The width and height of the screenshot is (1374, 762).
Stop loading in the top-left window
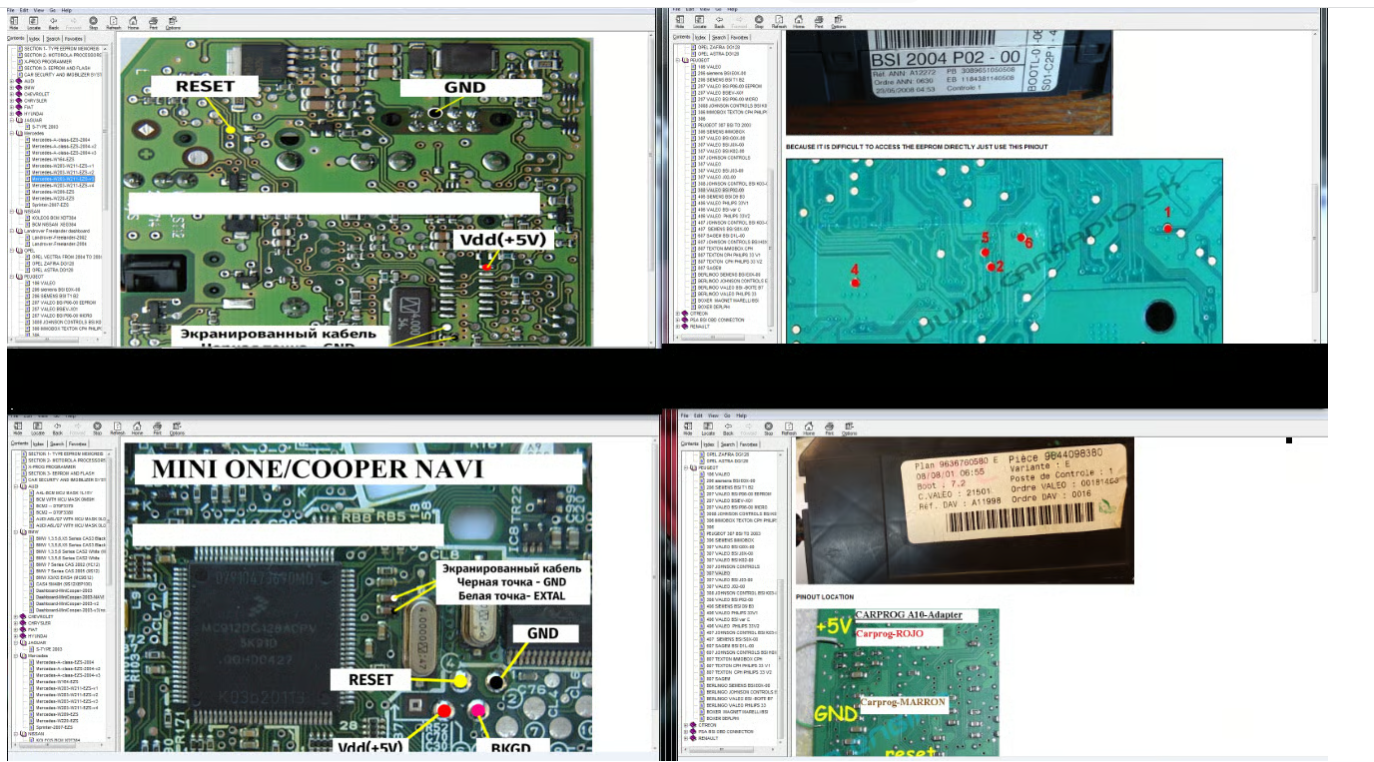coord(93,22)
